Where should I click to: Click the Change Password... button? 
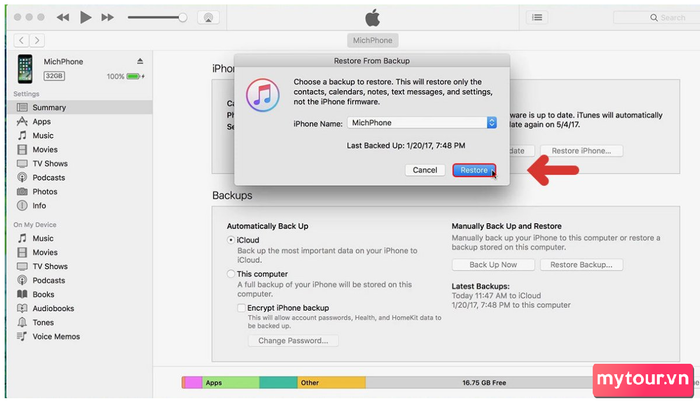293,341
